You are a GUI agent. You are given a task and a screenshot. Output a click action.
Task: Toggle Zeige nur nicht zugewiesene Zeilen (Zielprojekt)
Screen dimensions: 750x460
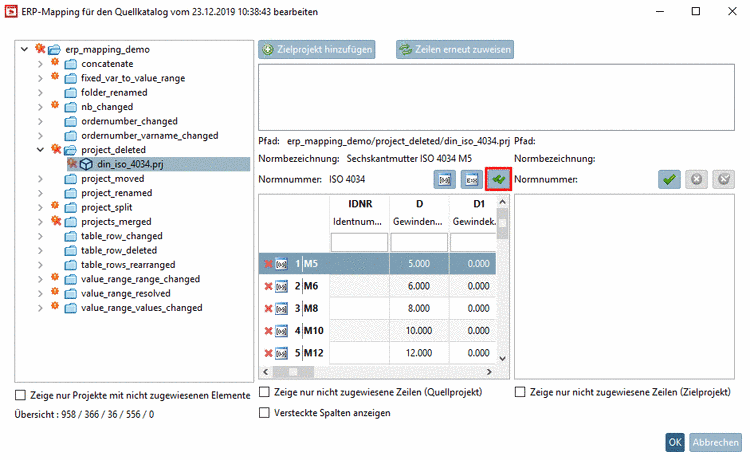pyautogui.click(x=520, y=392)
